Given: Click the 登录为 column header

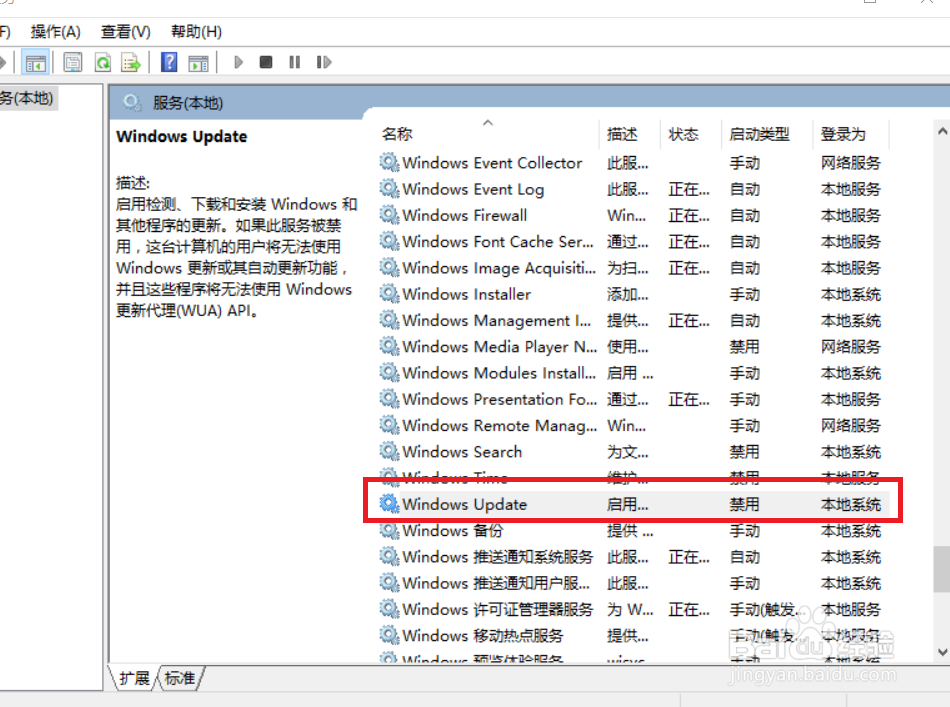Looking at the screenshot, I should coord(851,134).
